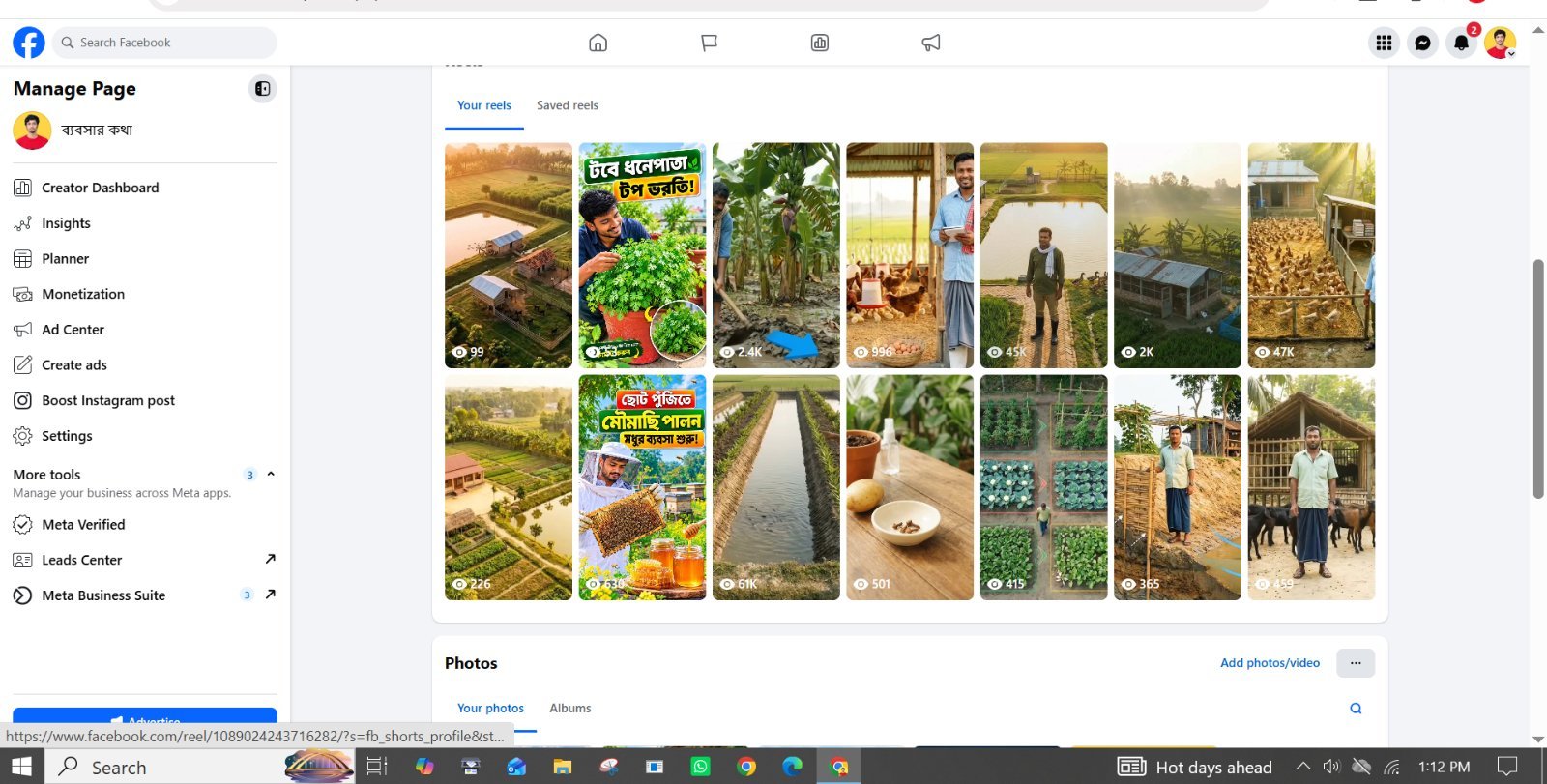This screenshot has height=784, width=1547.
Task: Open the account profile picture menu
Action: coord(1500,43)
